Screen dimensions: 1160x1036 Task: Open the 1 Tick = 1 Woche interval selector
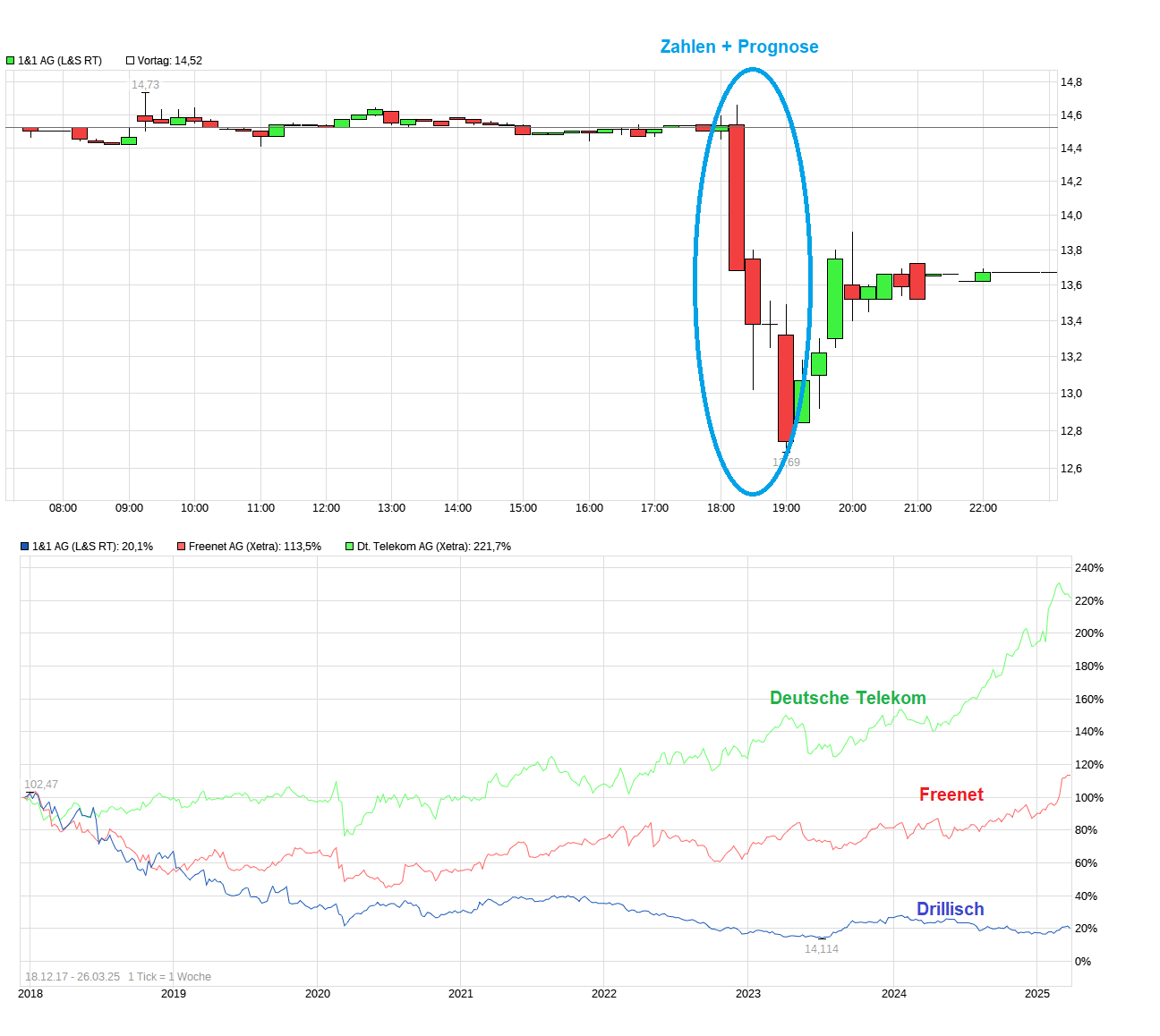click(x=169, y=976)
